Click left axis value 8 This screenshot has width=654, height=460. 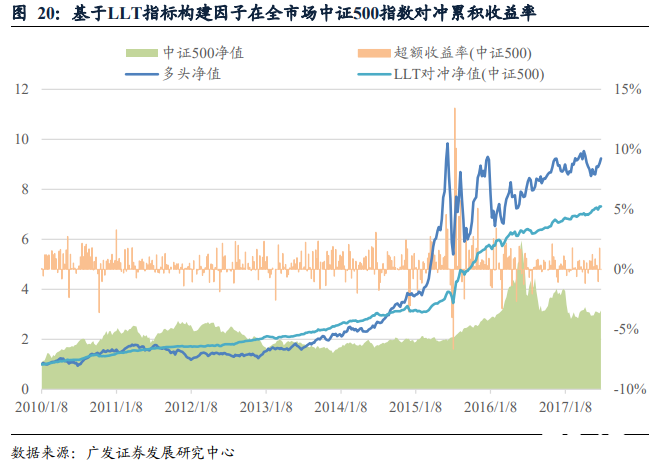[x=25, y=189]
